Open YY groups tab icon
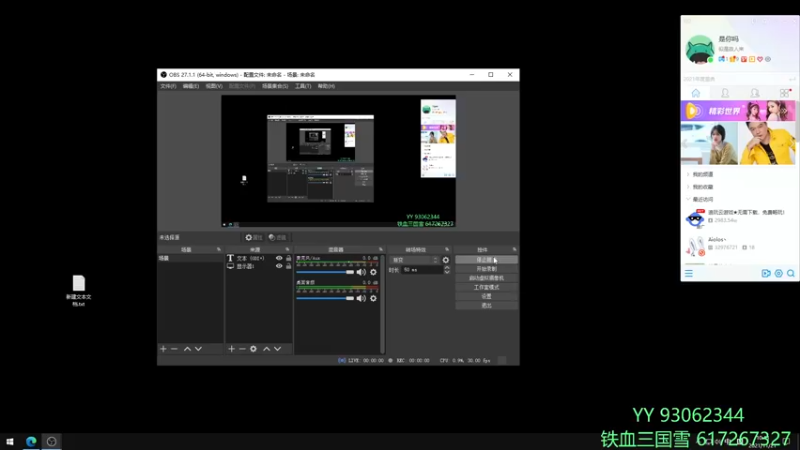800x450 pixels. [x=755, y=93]
